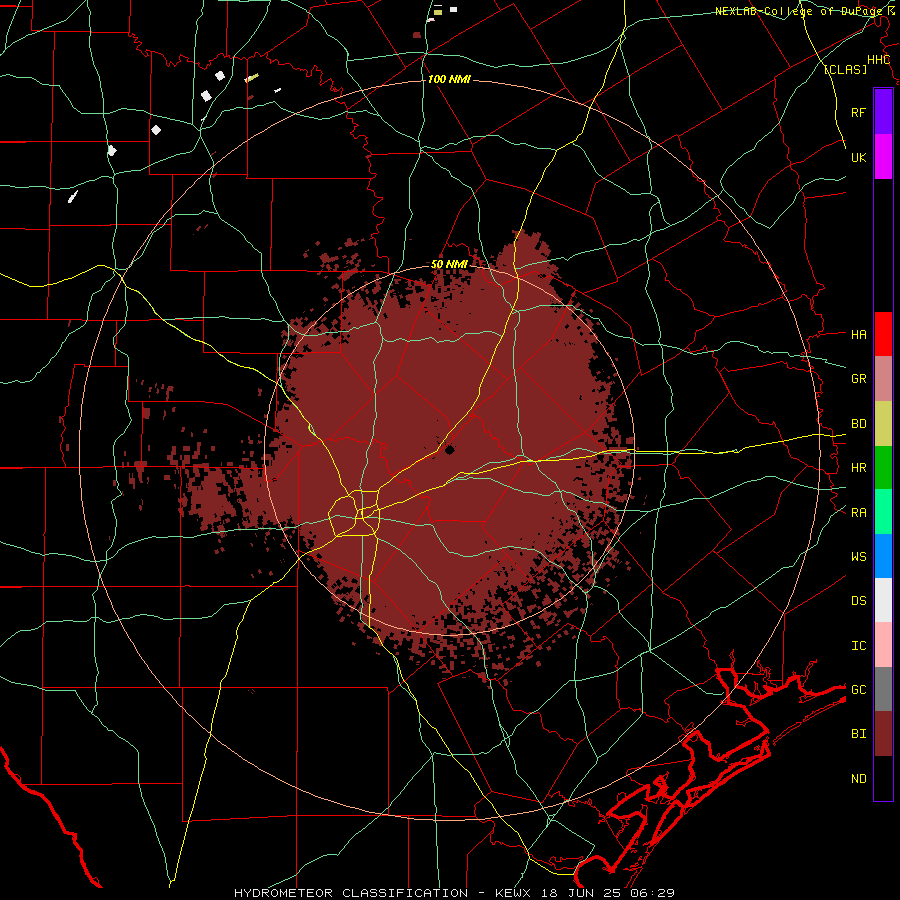Click the HHC product label
This screenshot has height=900, width=900.
pyautogui.click(x=879, y=60)
